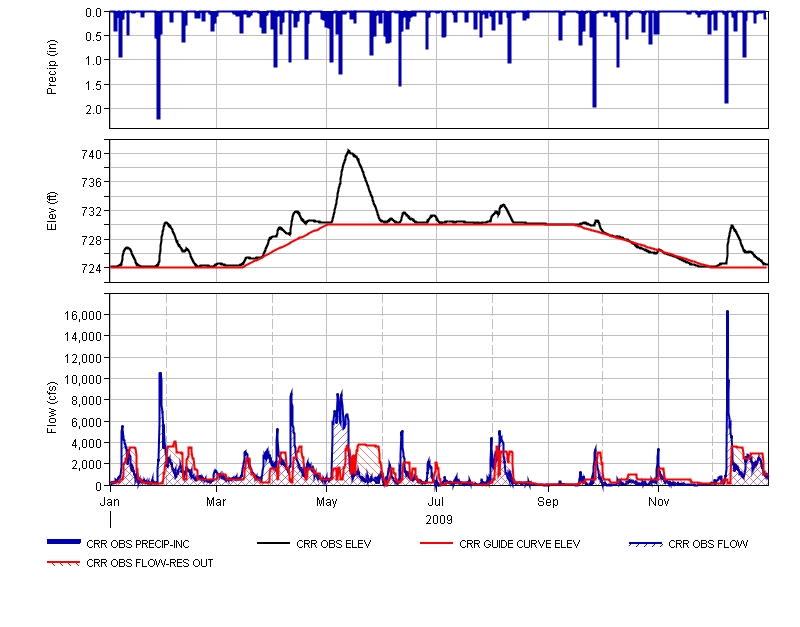Click the Jan label on time axis
Image resolution: width=800 pixels, height=627 pixels.
pos(110,501)
